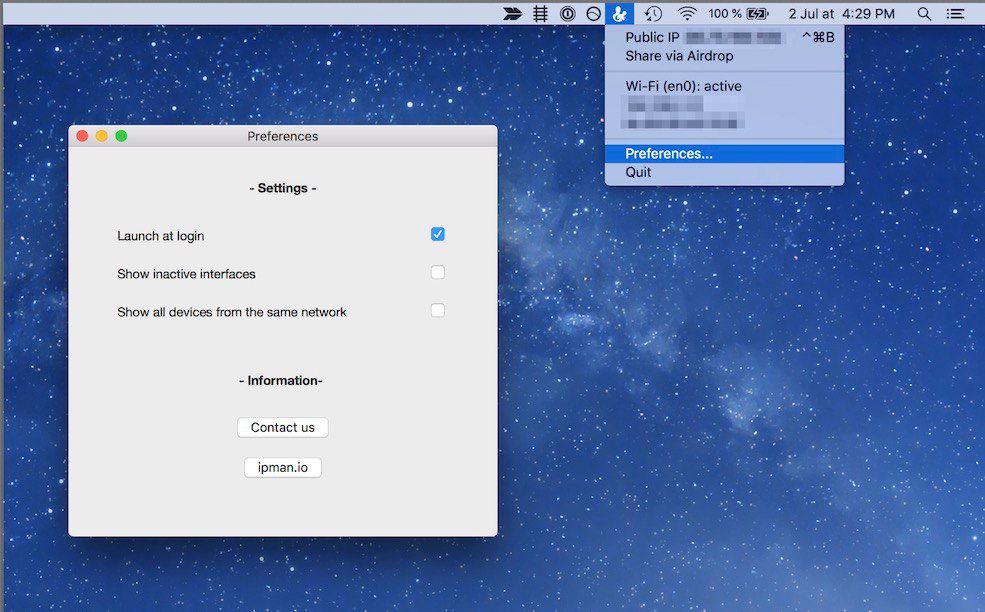Enable Show inactive interfaces checkbox

pyautogui.click(x=438, y=272)
